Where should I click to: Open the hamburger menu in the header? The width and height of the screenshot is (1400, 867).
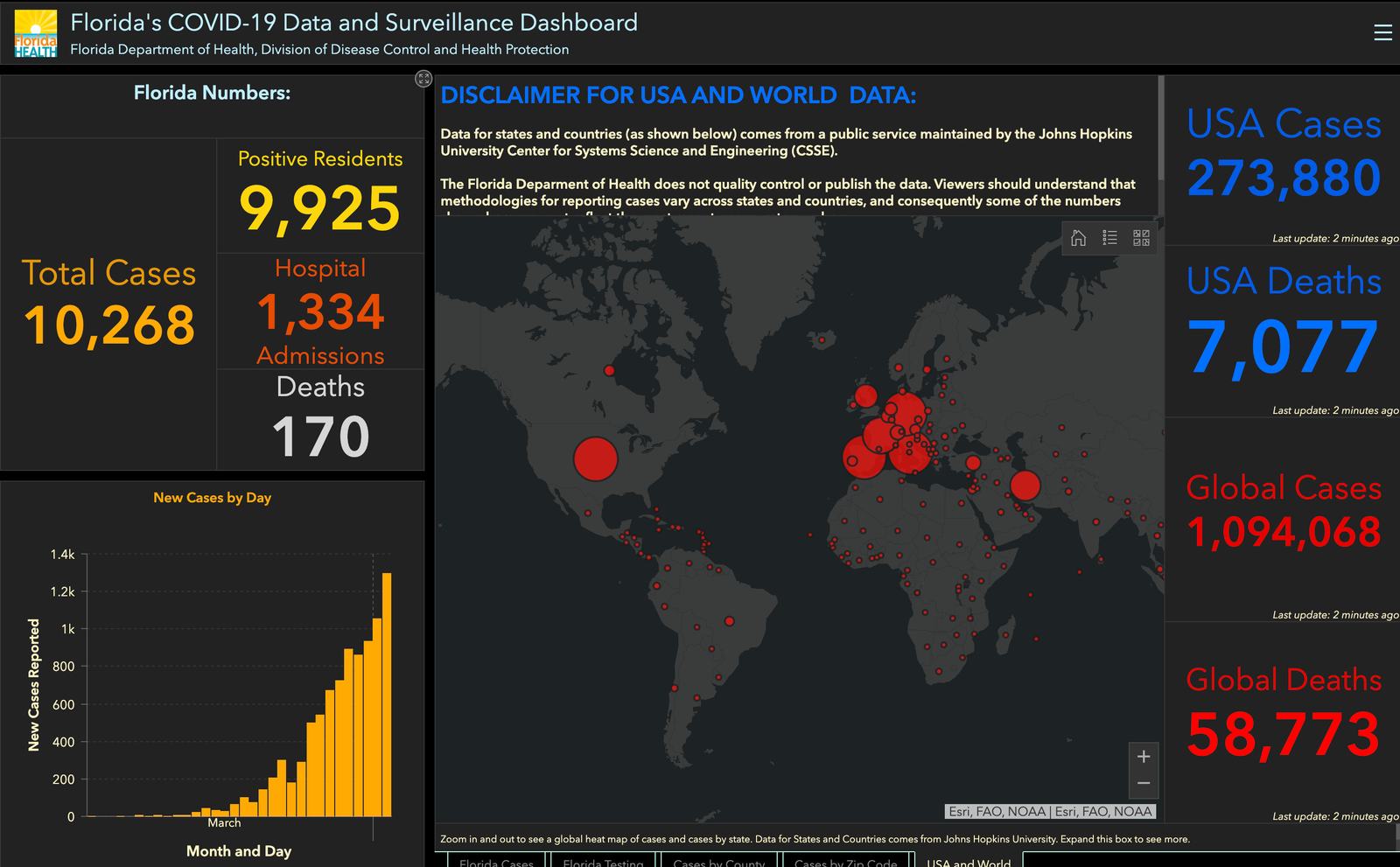point(1382,32)
